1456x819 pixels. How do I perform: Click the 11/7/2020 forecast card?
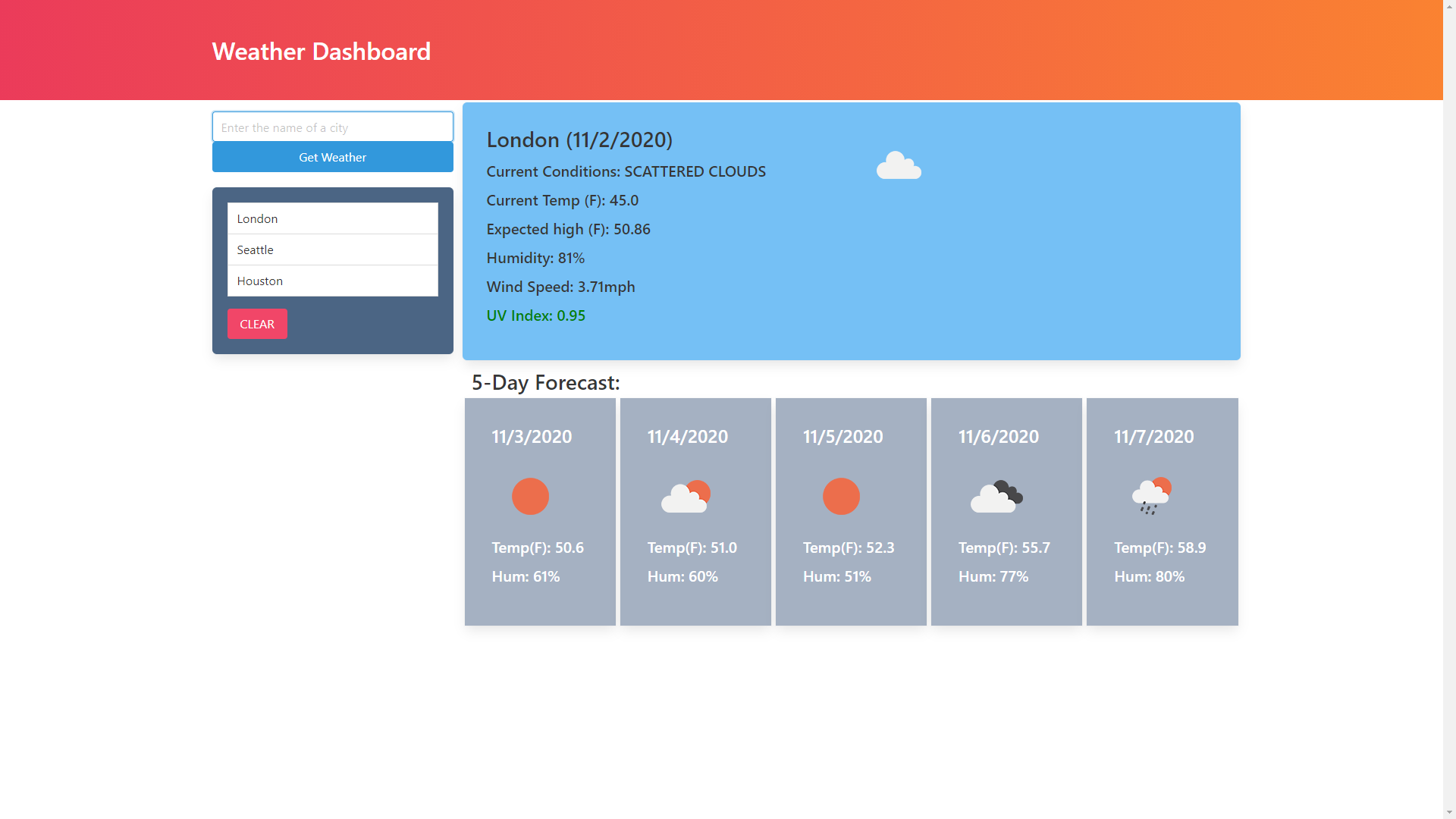[1162, 511]
